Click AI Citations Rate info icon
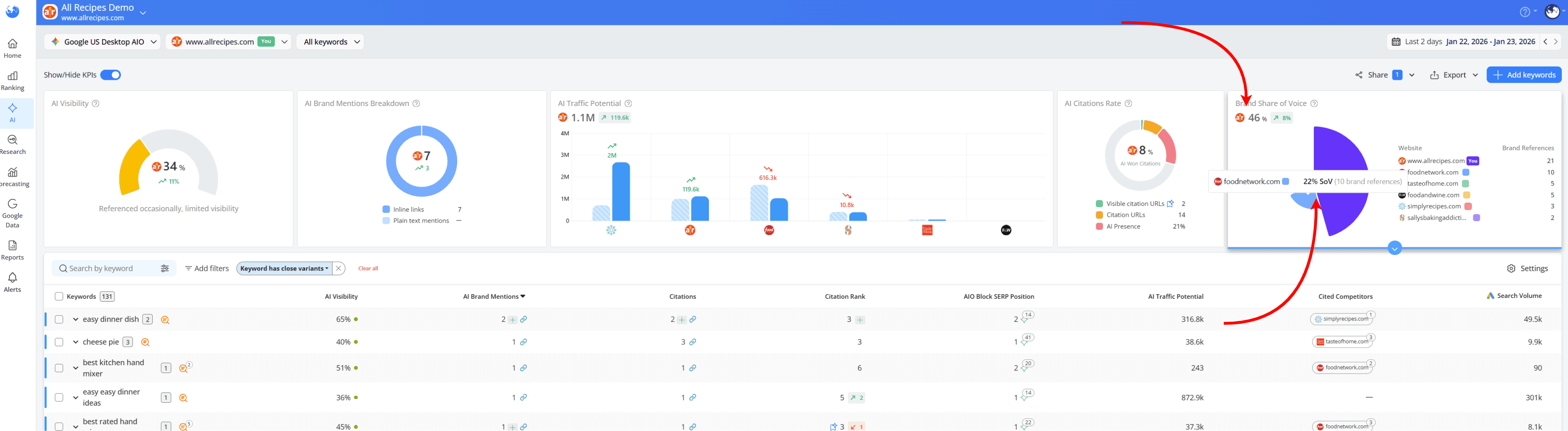This screenshot has height=431, width=1568. 1128,104
